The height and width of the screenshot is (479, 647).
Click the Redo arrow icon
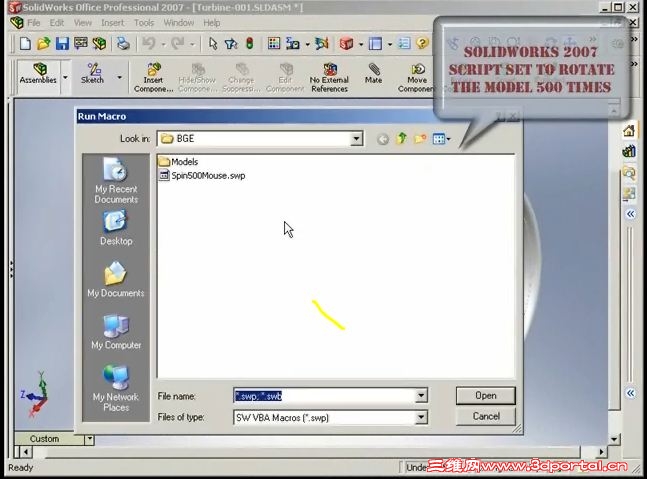pyautogui.click(x=178, y=43)
